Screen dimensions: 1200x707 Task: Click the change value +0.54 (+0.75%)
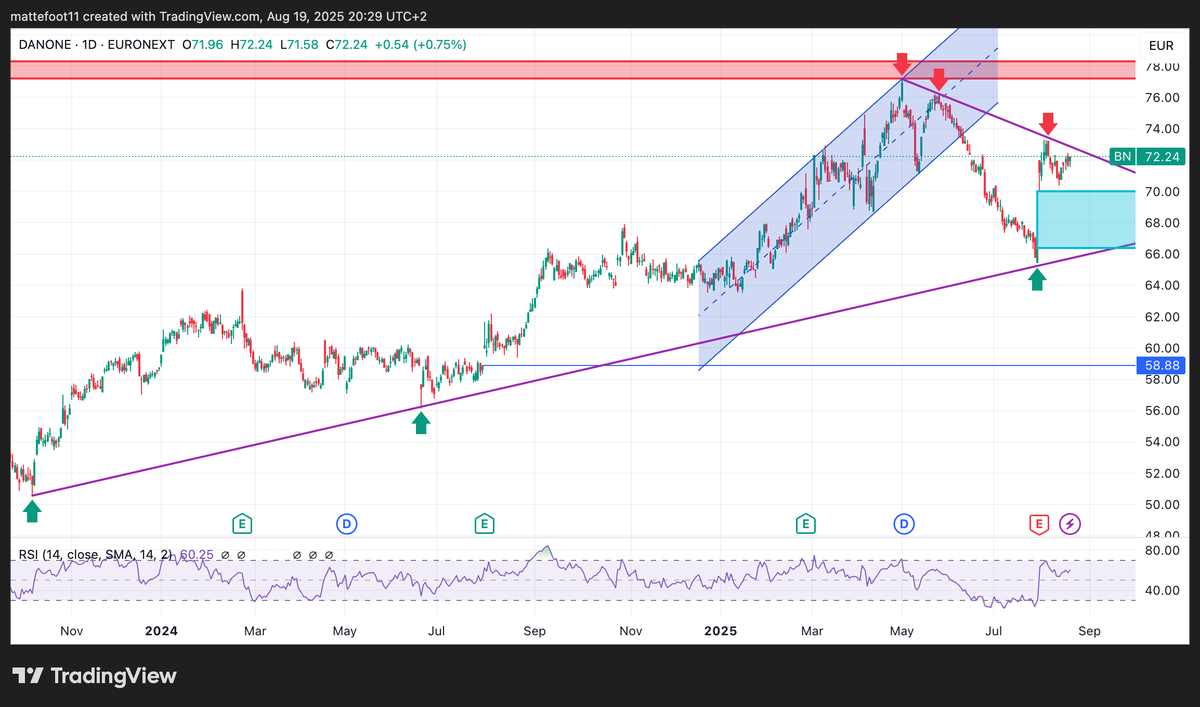tap(422, 45)
